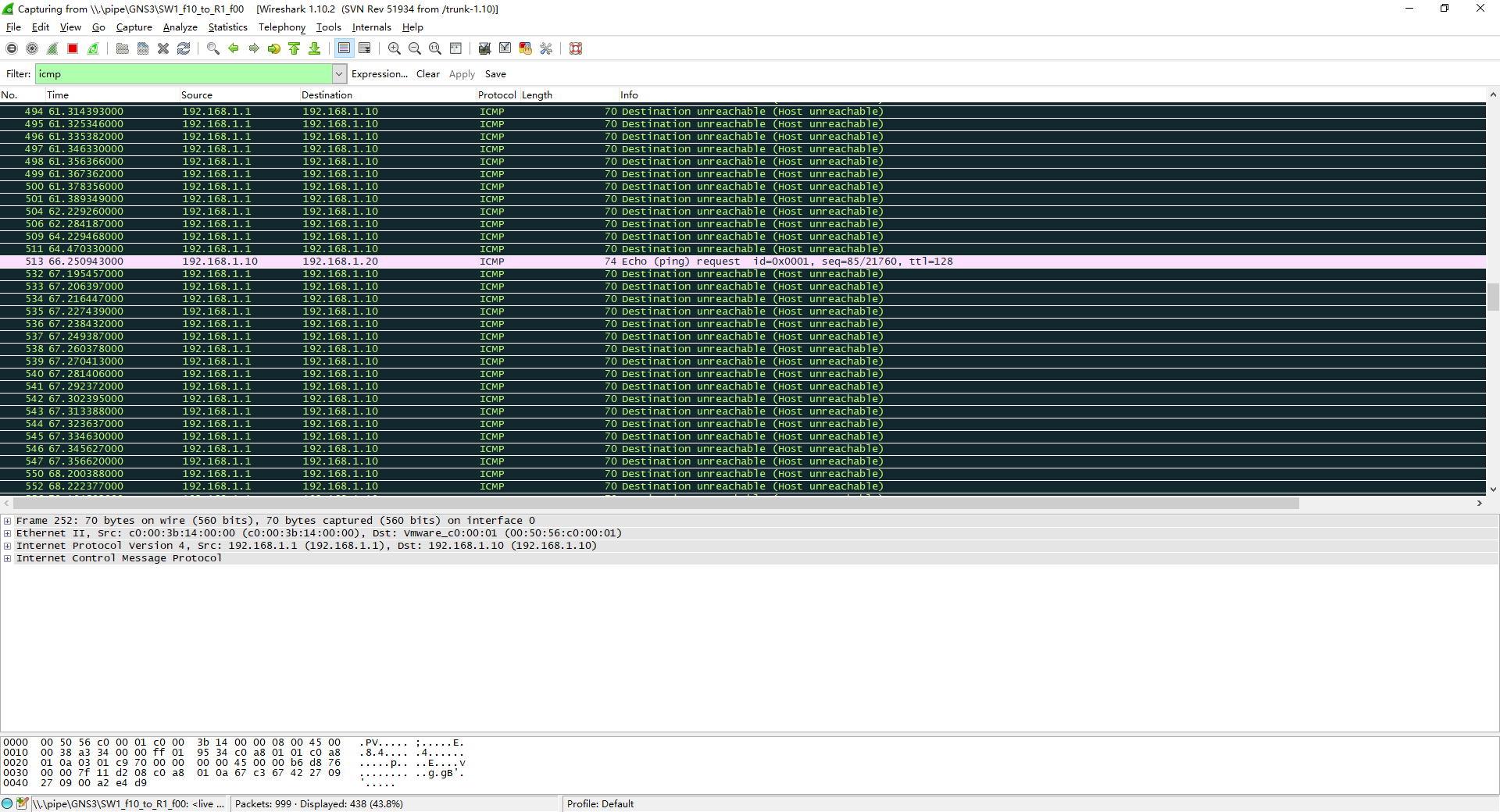Select packet 494 in the list
This screenshot has width=1500, height=812.
743,112
